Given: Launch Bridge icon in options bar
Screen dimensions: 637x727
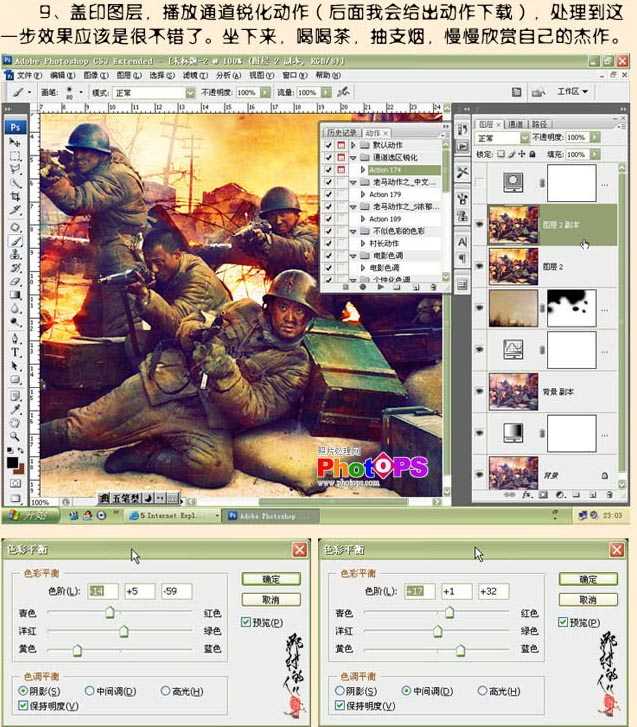Looking at the screenshot, I should 537,92.
